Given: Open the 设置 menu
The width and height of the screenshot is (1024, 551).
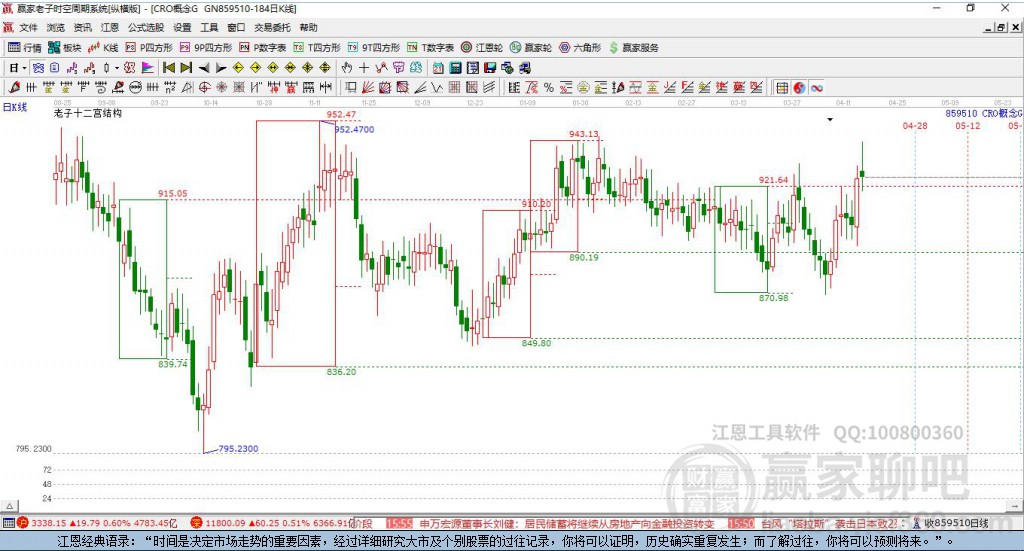Looking at the screenshot, I should 182,27.
